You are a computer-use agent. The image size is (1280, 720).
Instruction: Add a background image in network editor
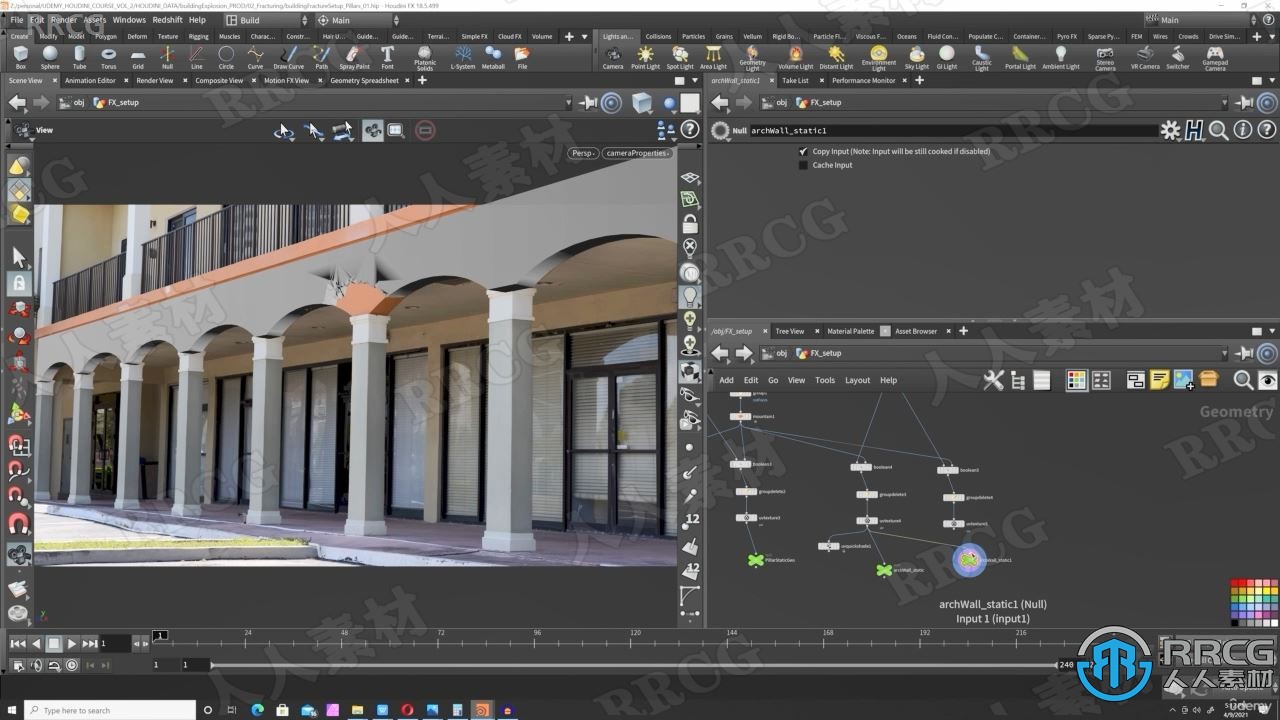[1184, 380]
